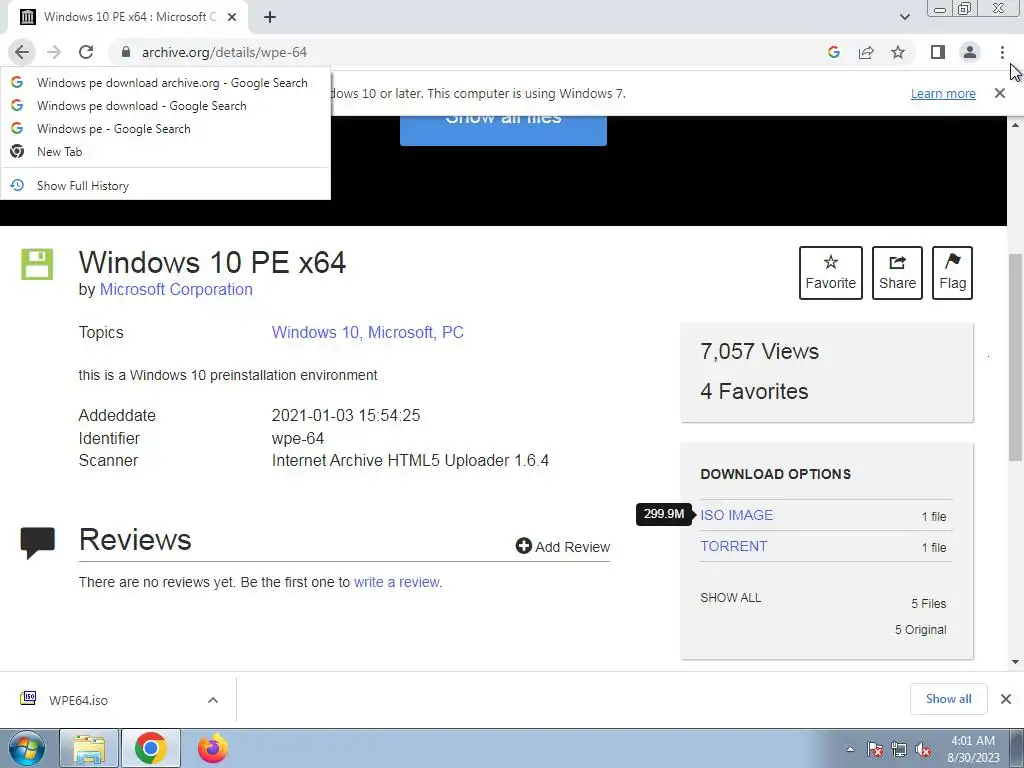
Task: Click identifier value 'wpe-64'
Action: click(298, 438)
